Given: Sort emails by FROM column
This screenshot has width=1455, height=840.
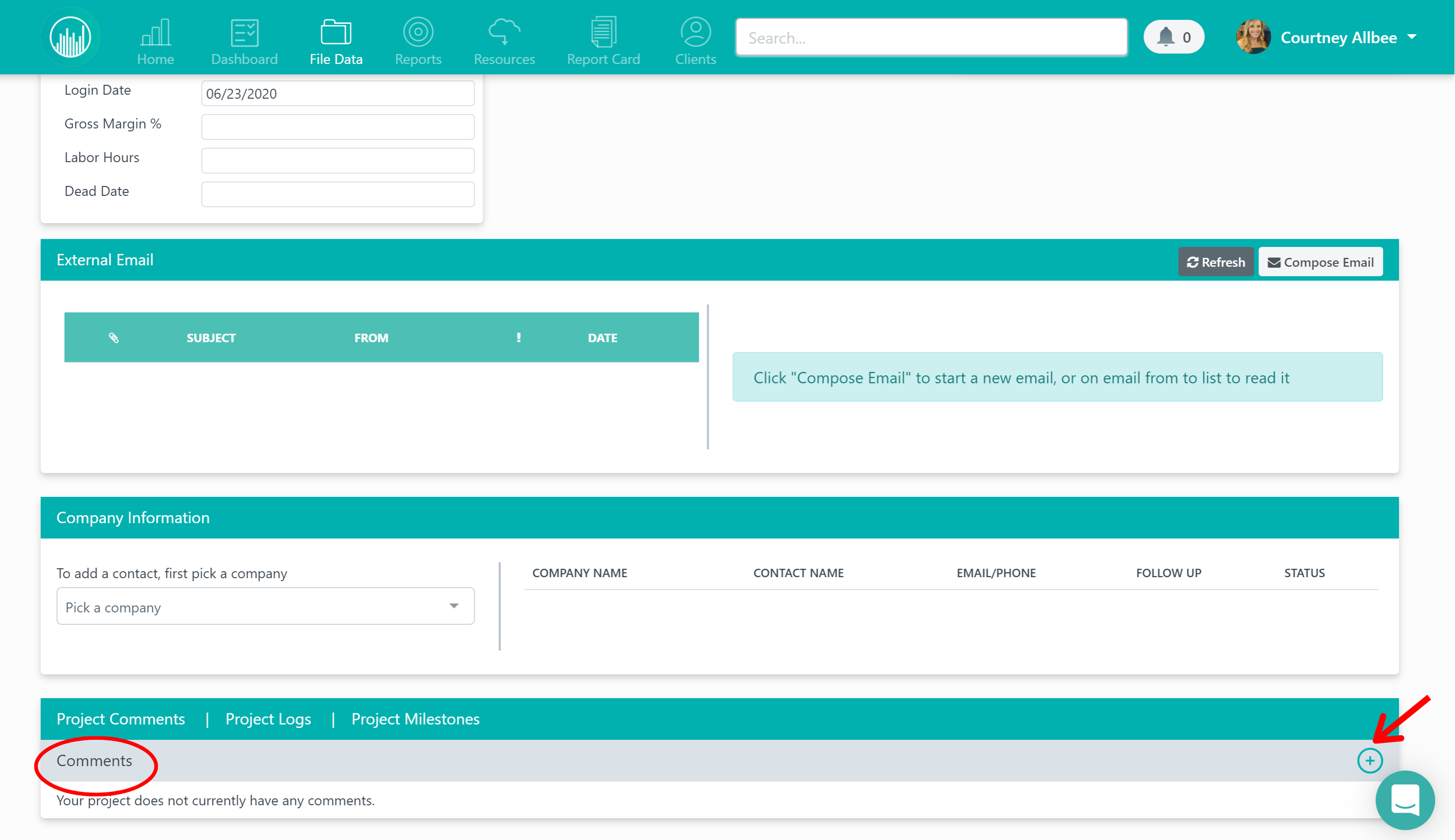Looking at the screenshot, I should [371, 338].
